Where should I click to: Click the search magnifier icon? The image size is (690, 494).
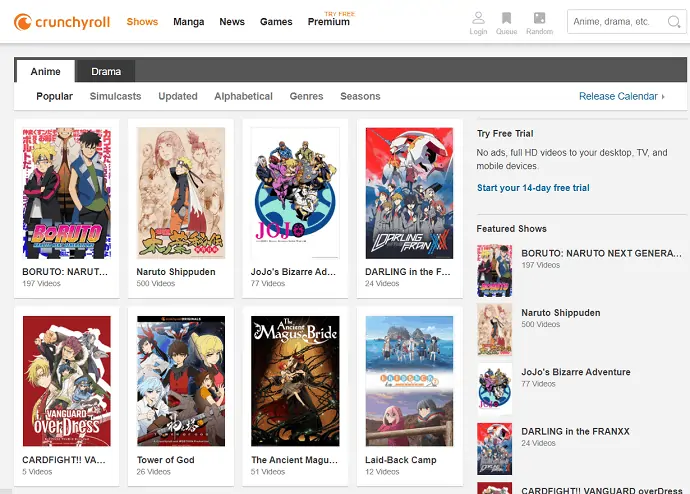tap(674, 22)
